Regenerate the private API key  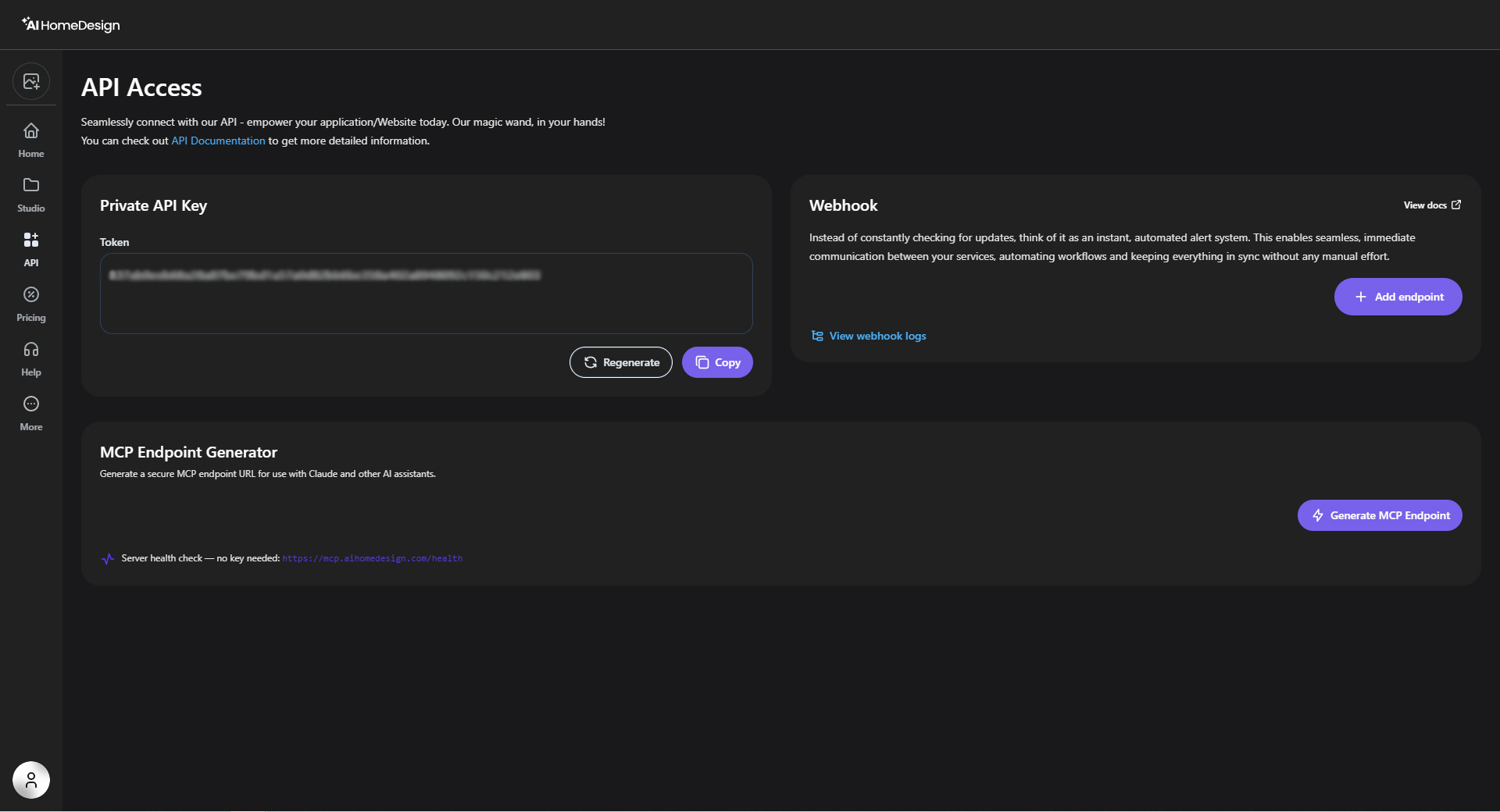pyautogui.click(x=621, y=362)
